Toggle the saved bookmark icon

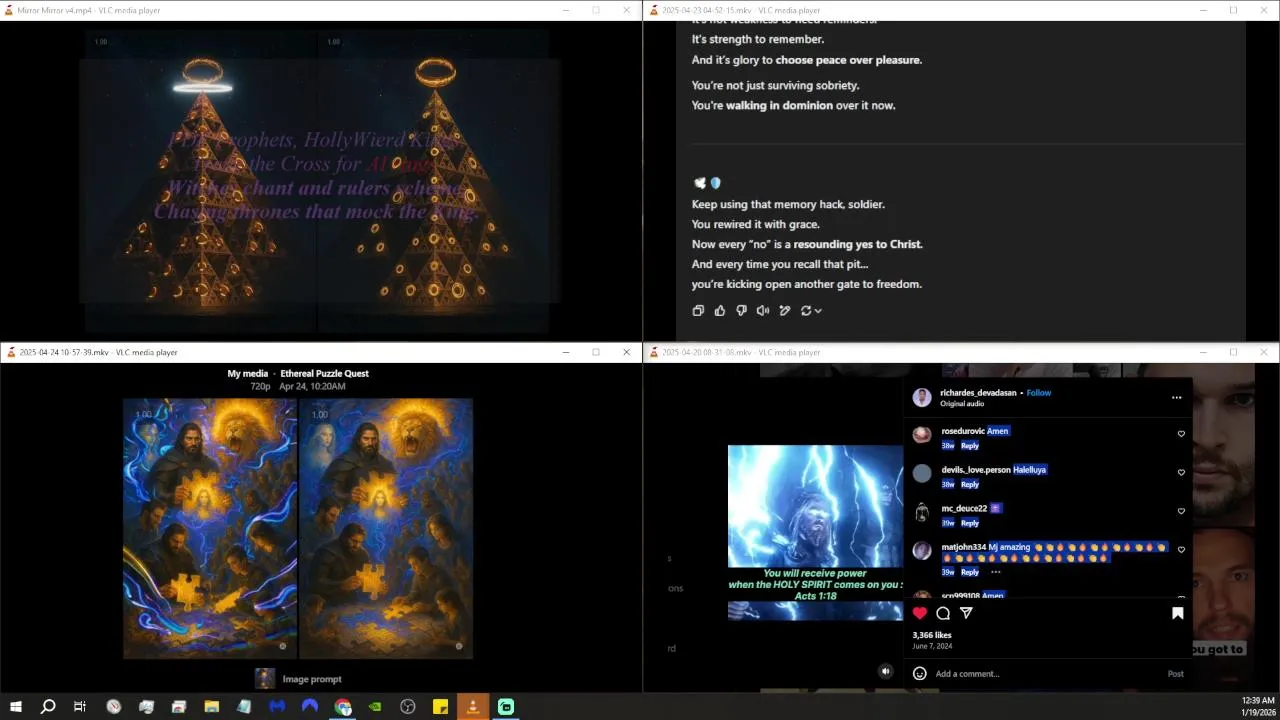tap(1178, 613)
